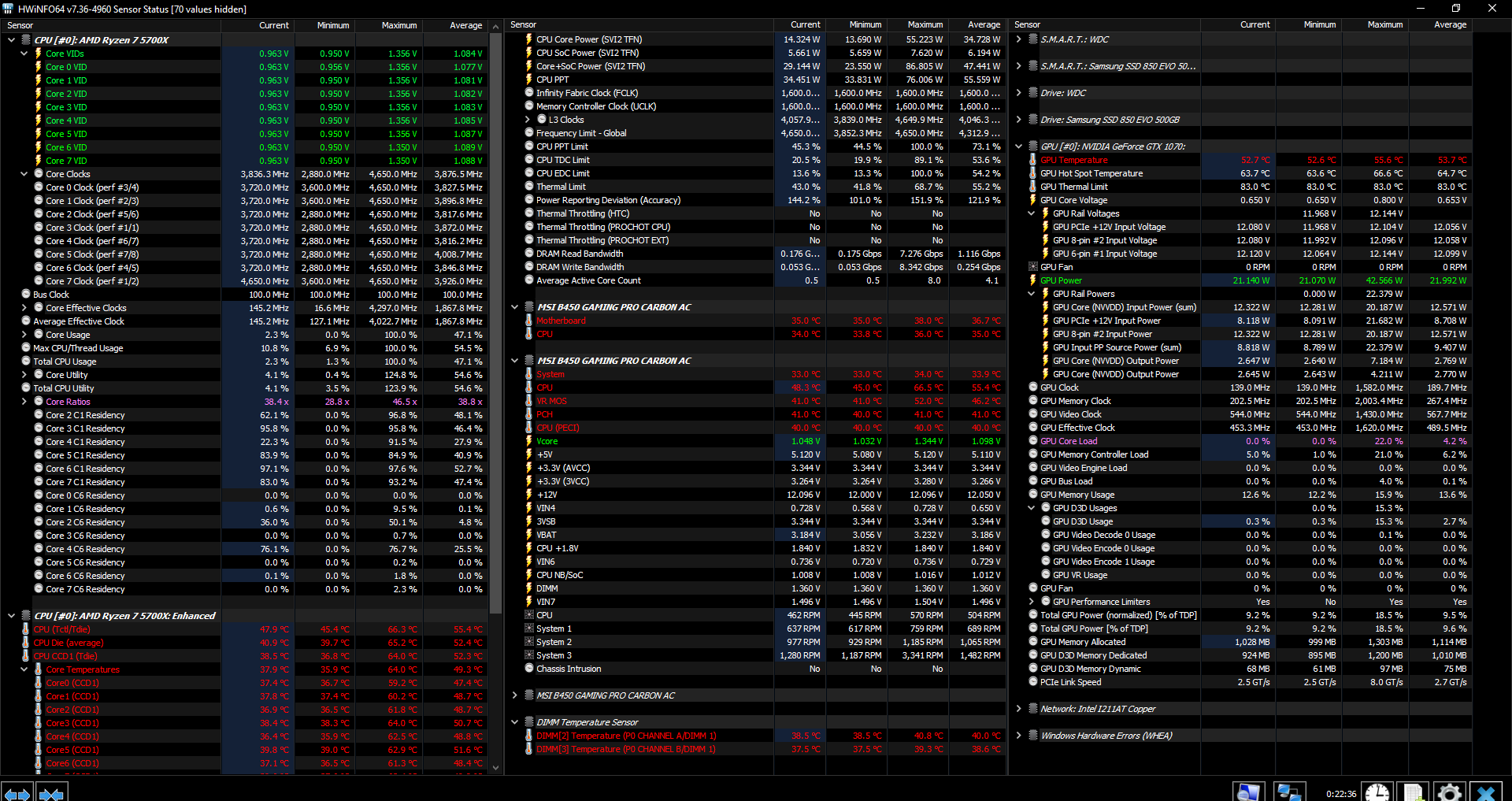Expand the GPU Performance Limiters node
The width and height of the screenshot is (1512, 801).
coord(1032,602)
